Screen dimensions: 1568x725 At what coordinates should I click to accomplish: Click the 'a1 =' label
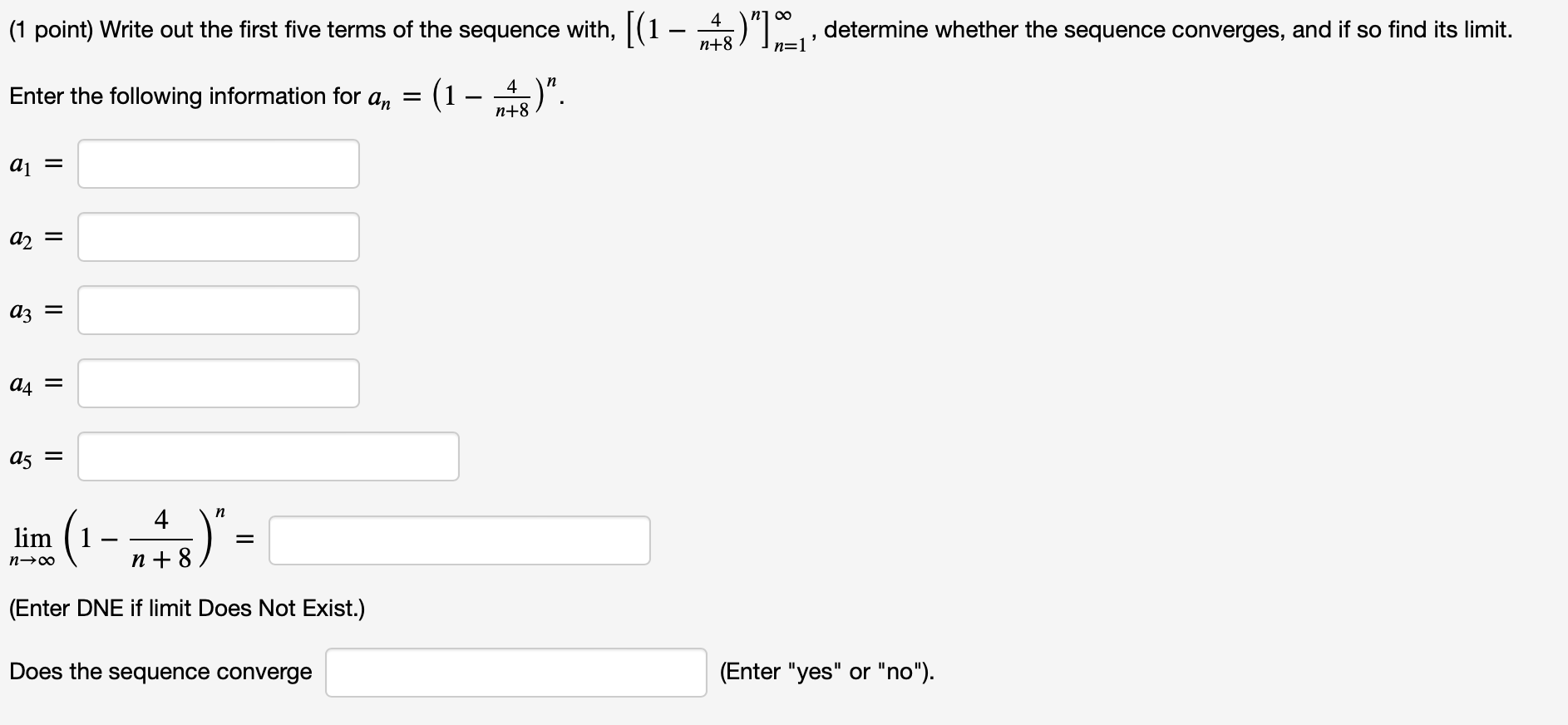point(36,165)
